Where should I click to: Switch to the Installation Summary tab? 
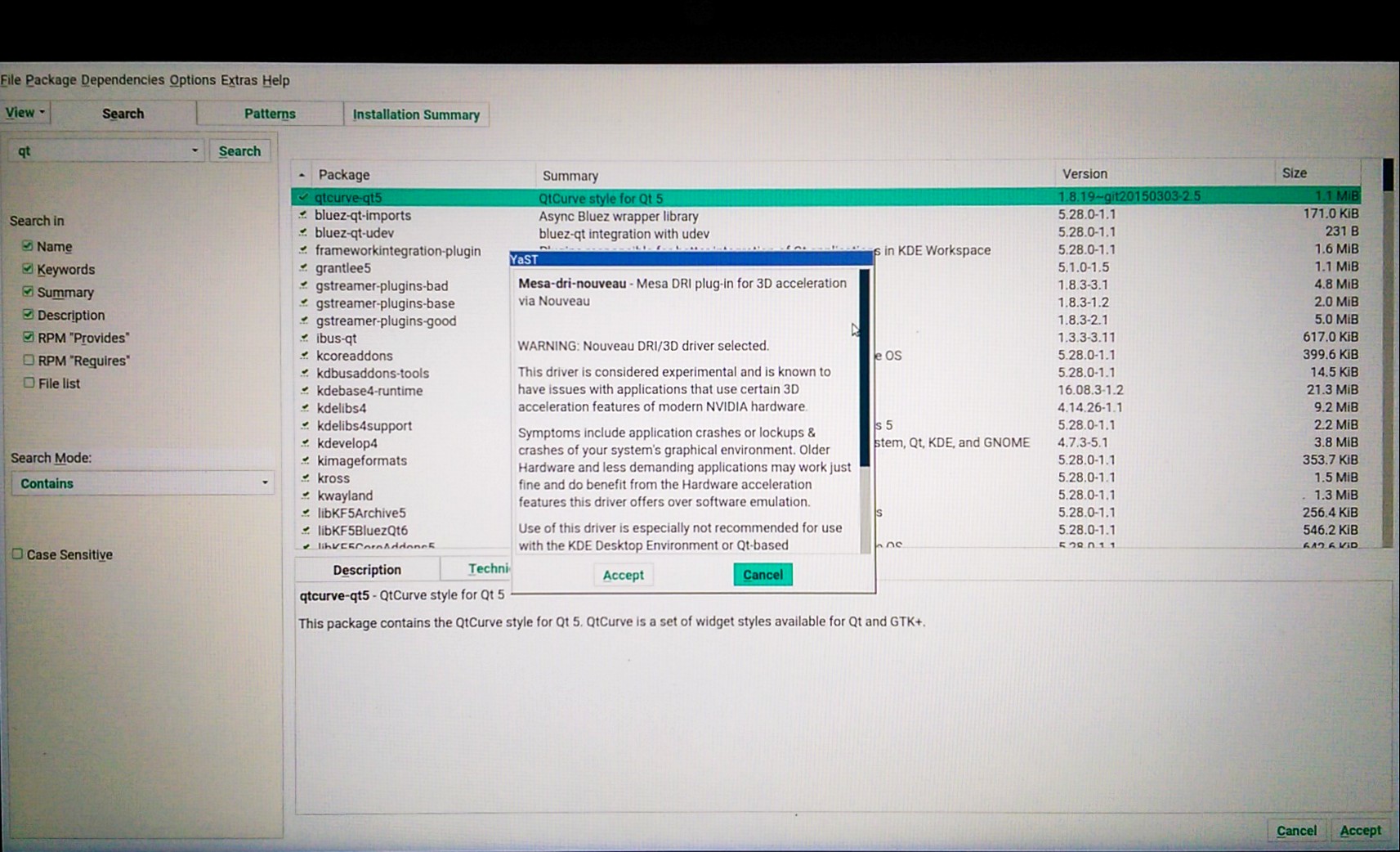[x=416, y=114]
